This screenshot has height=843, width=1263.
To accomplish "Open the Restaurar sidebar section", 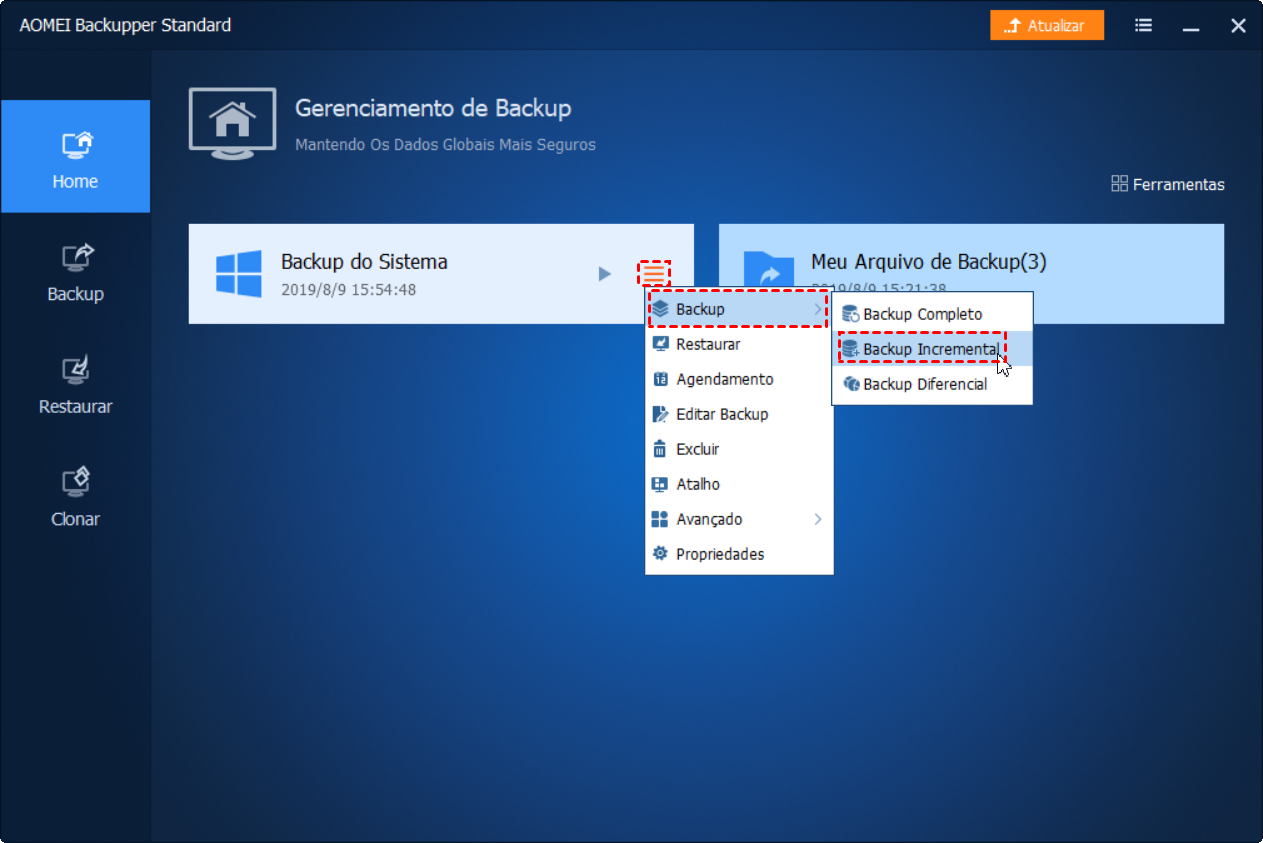I will point(75,385).
